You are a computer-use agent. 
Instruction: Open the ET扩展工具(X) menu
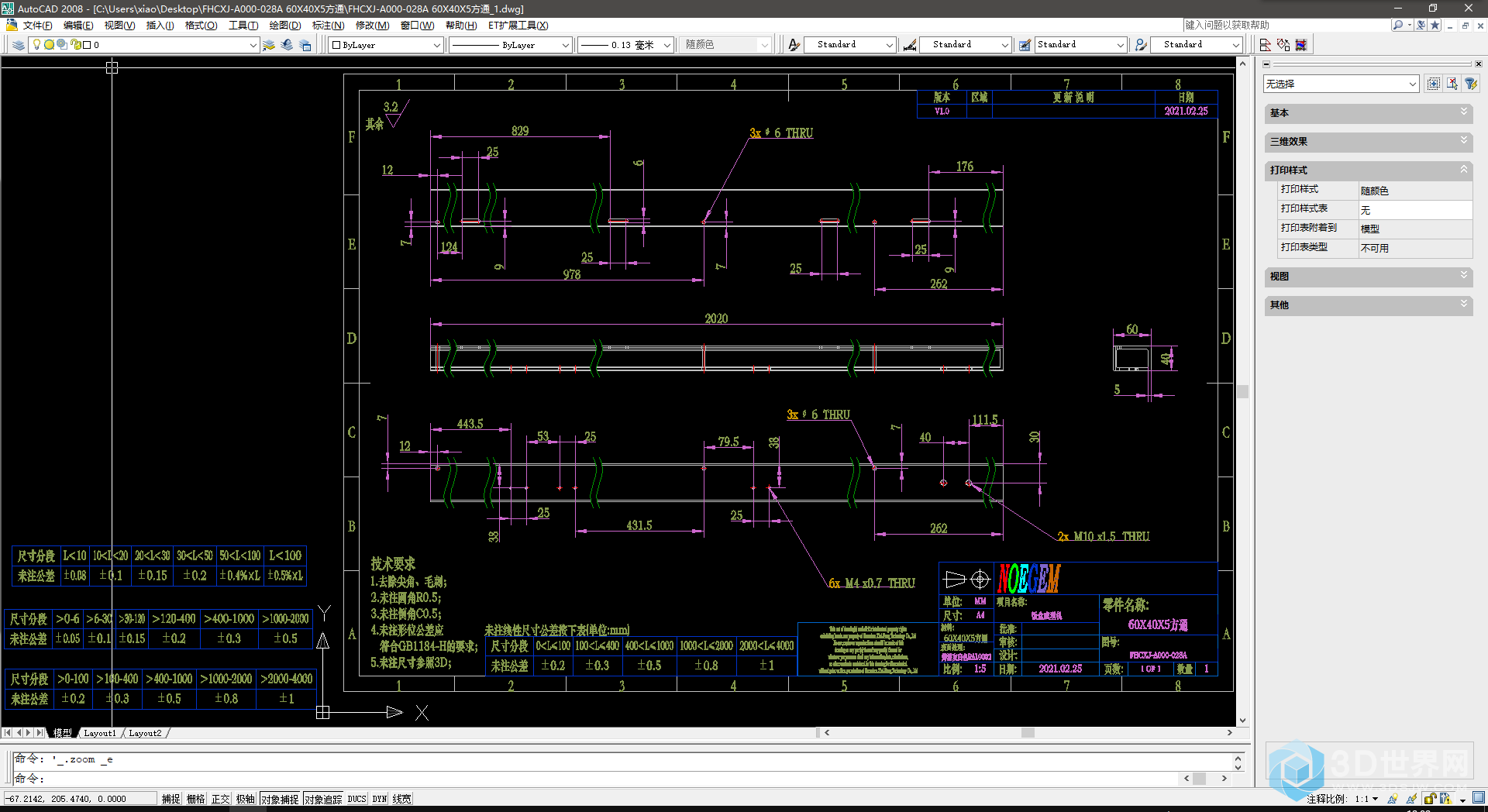click(518, 26)
